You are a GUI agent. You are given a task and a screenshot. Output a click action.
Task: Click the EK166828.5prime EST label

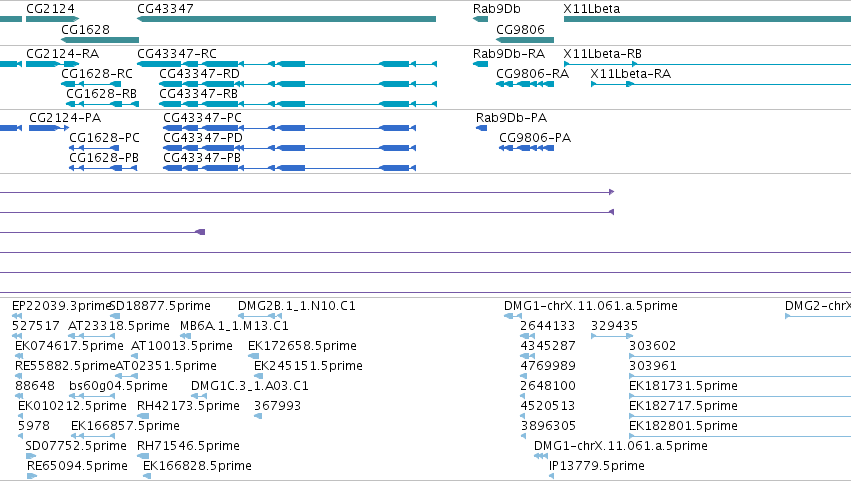click(x=198, y=466)
